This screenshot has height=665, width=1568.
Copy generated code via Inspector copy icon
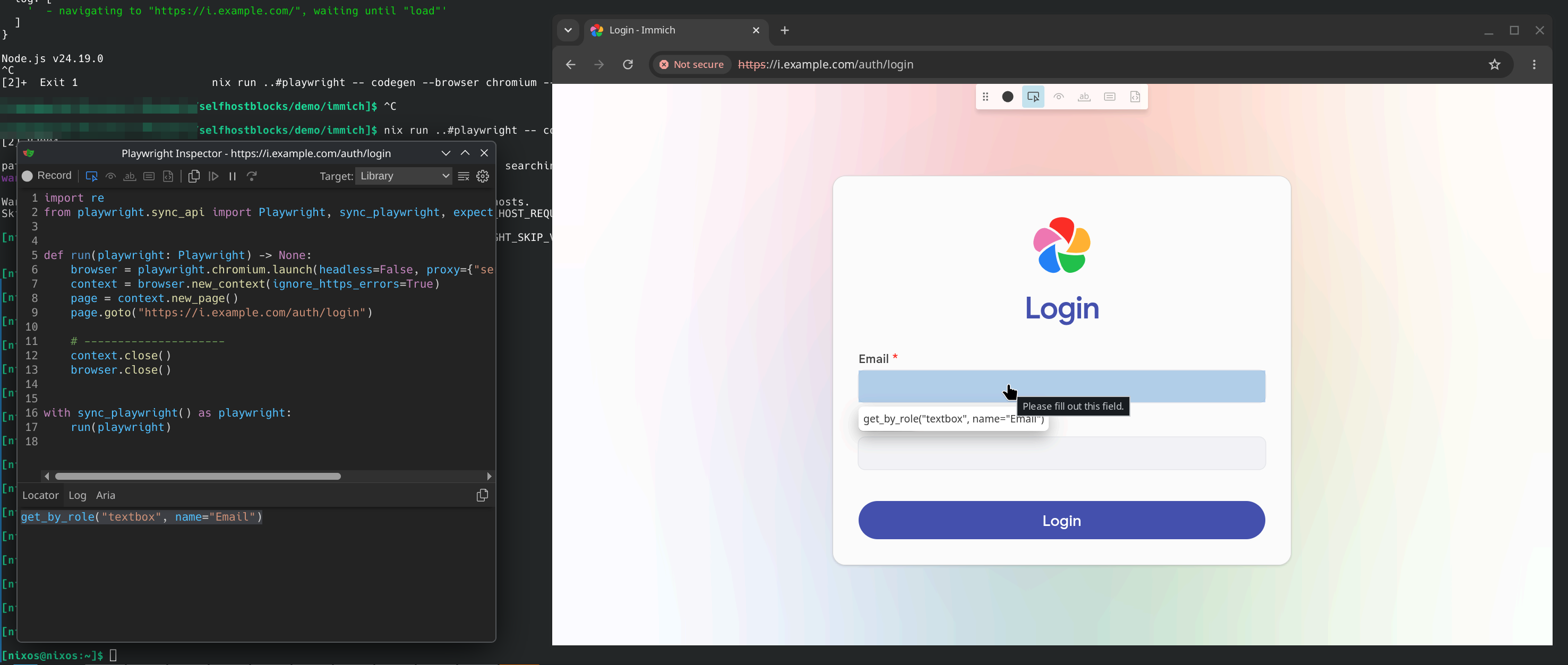coord(194,176)
